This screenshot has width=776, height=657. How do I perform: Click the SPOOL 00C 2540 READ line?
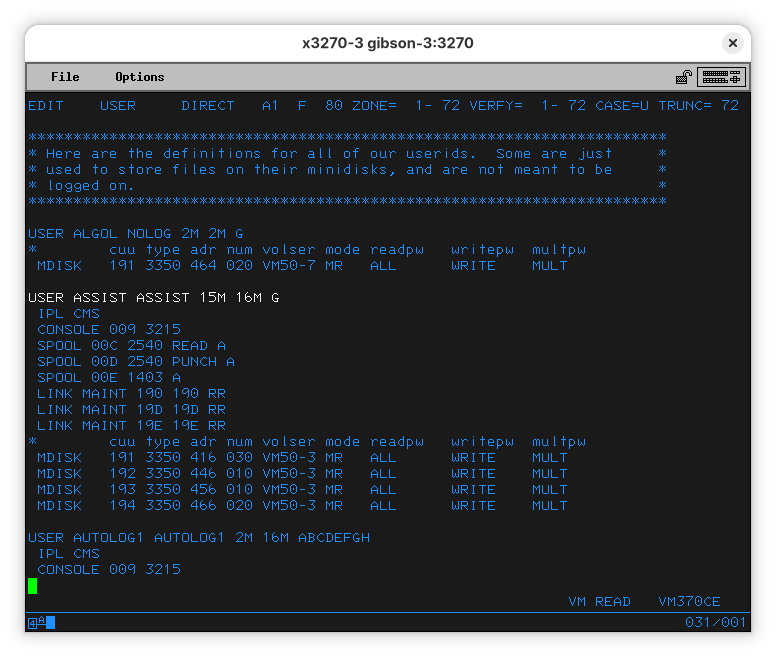(x=131, y=346)
